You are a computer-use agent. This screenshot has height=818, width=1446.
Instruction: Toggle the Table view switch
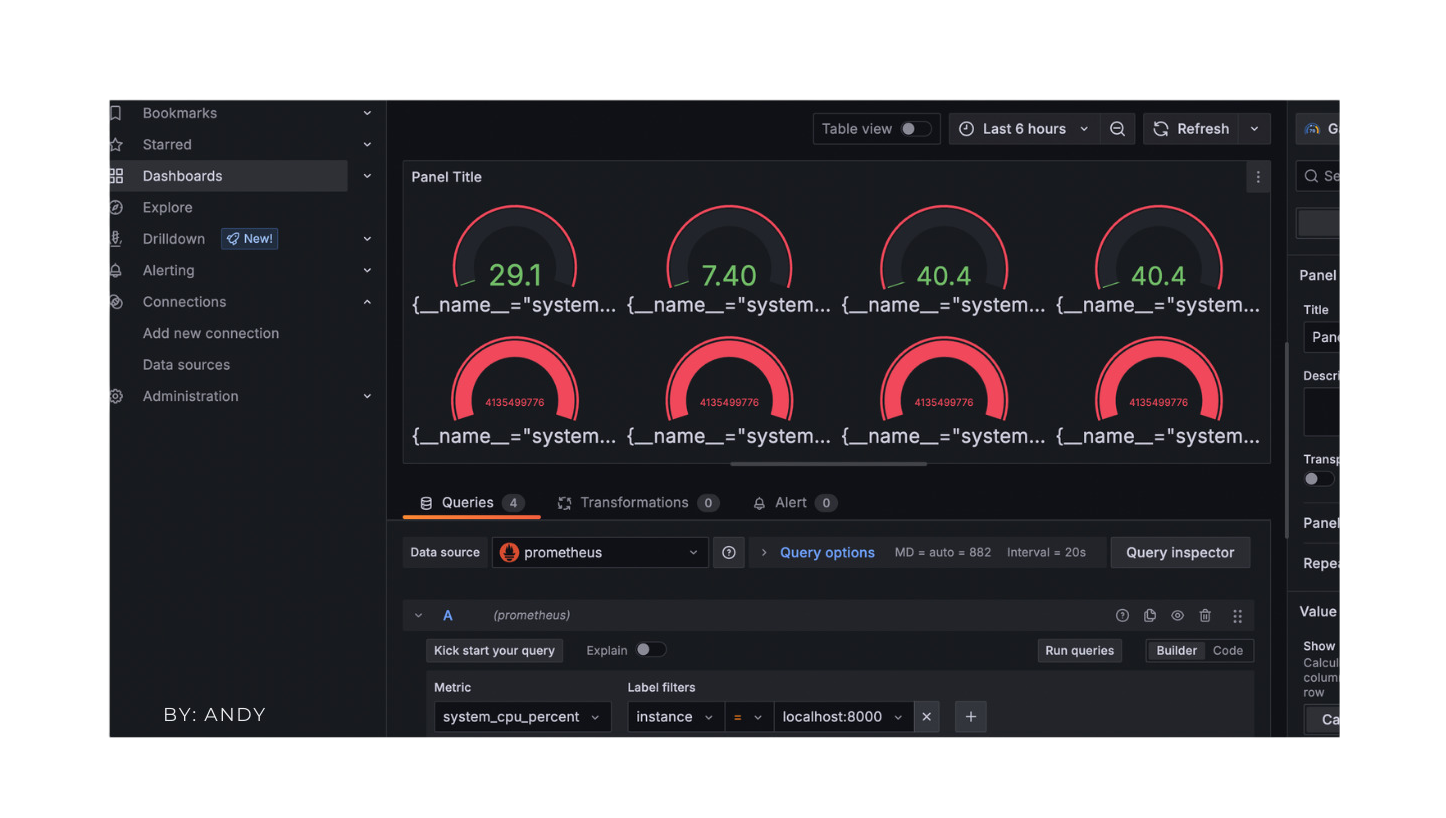(x=914, y=129)
